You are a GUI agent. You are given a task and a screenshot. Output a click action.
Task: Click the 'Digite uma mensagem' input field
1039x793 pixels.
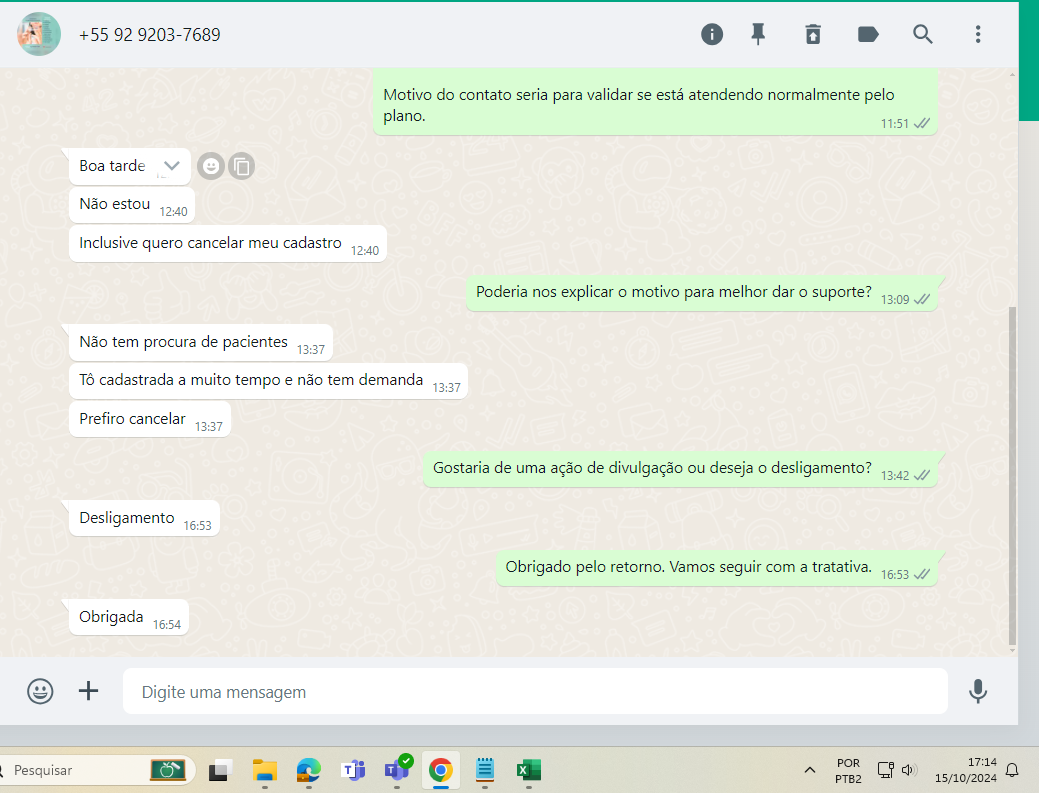[535, 692]
